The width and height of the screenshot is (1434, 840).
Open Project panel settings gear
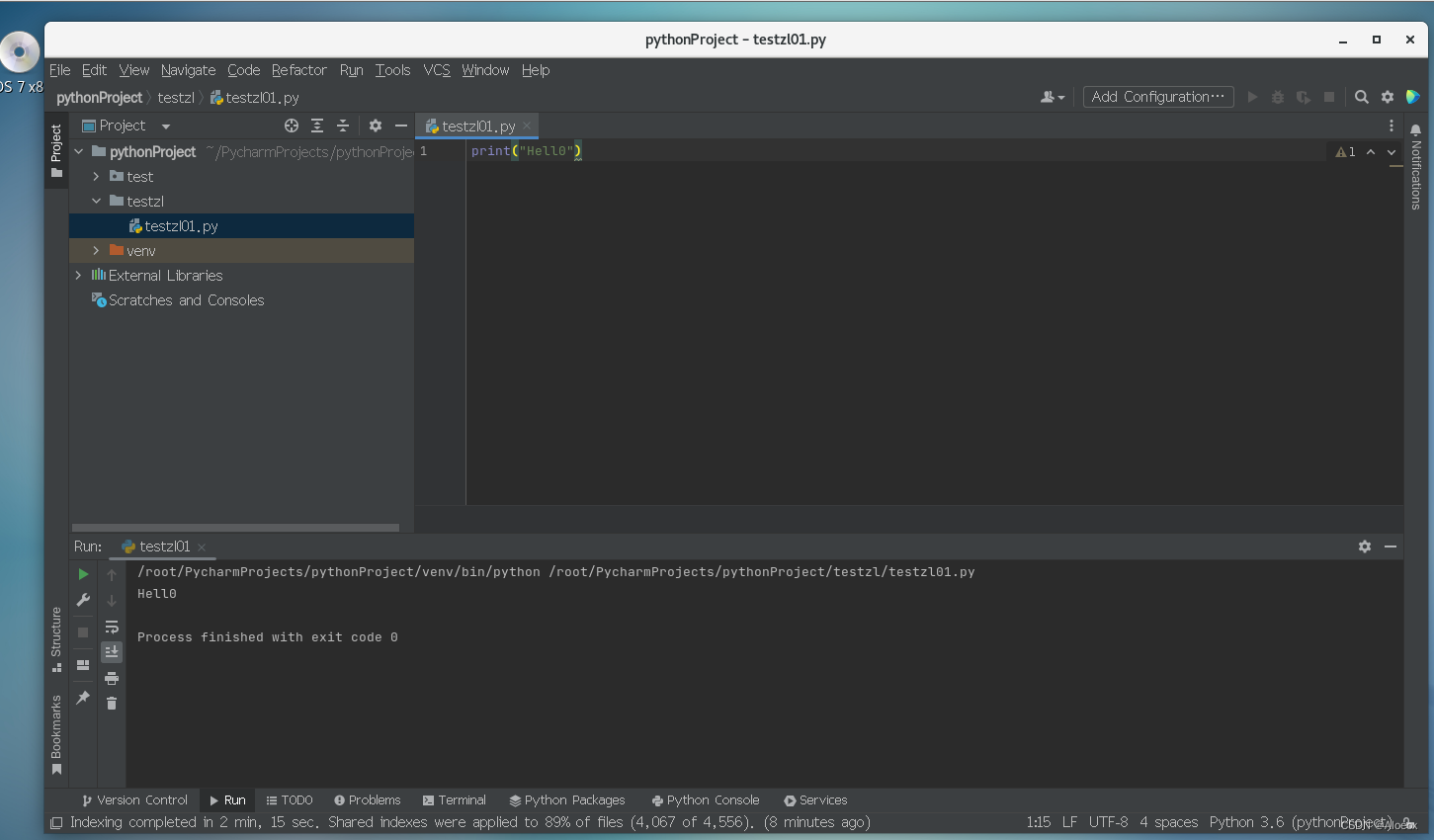click(x=376, y=126)
